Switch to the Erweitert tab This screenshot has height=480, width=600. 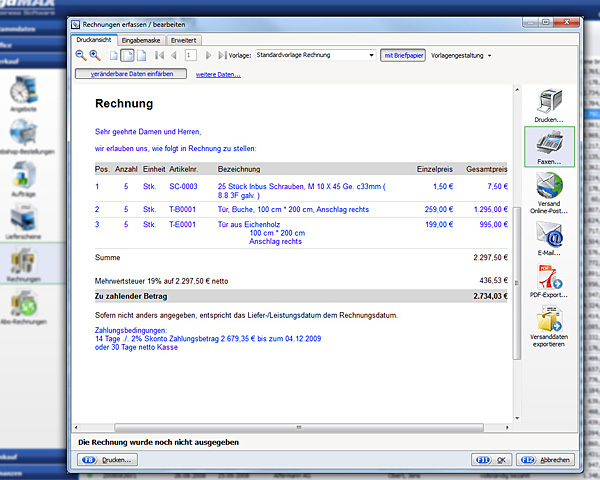click(183, 40)
